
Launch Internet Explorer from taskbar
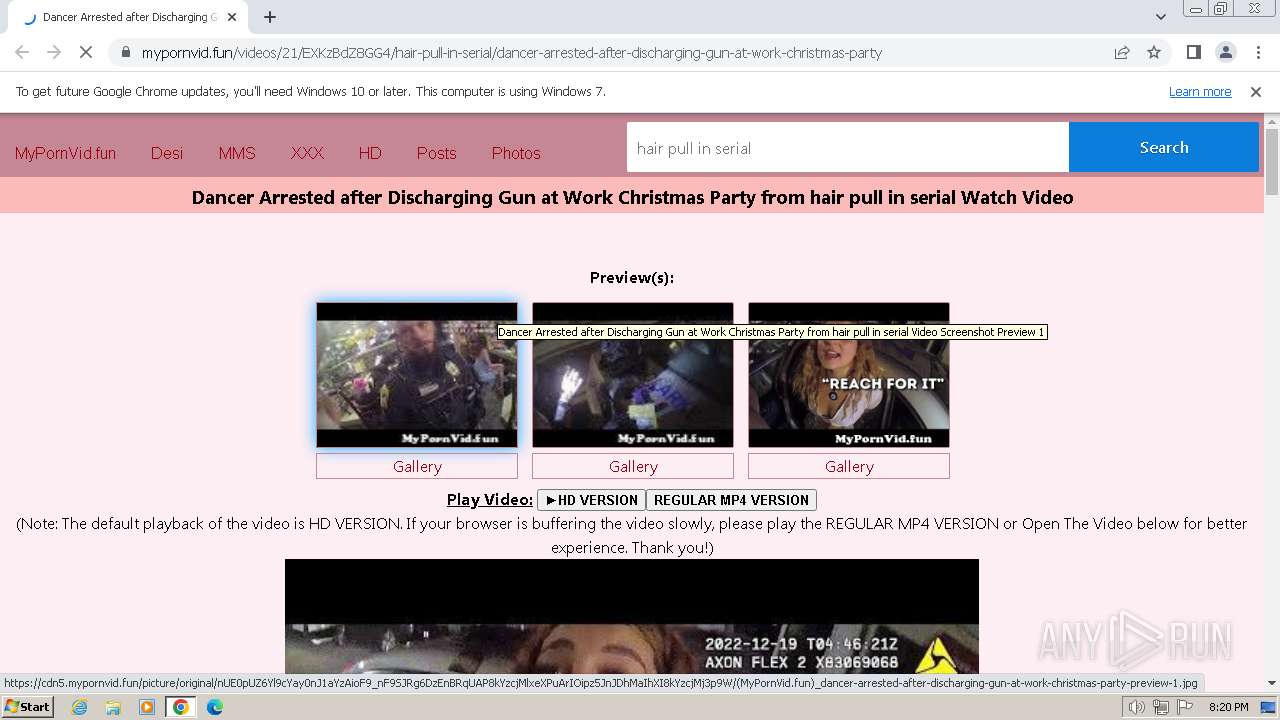point(79,707)
